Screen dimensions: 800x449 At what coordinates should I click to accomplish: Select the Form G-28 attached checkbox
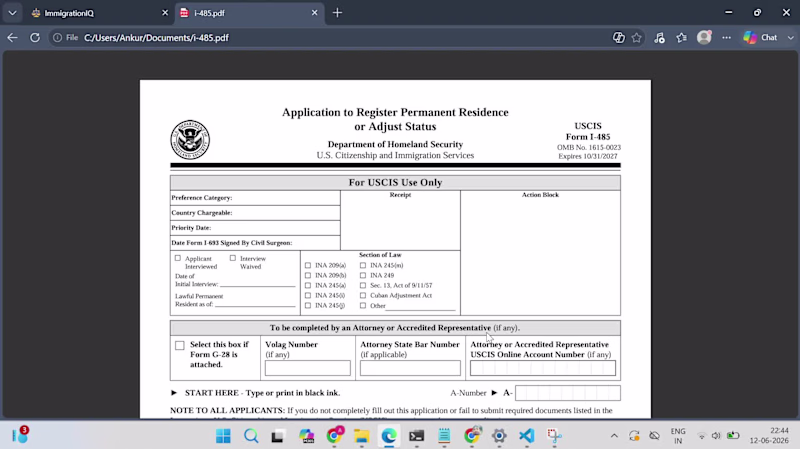(180, 345)
